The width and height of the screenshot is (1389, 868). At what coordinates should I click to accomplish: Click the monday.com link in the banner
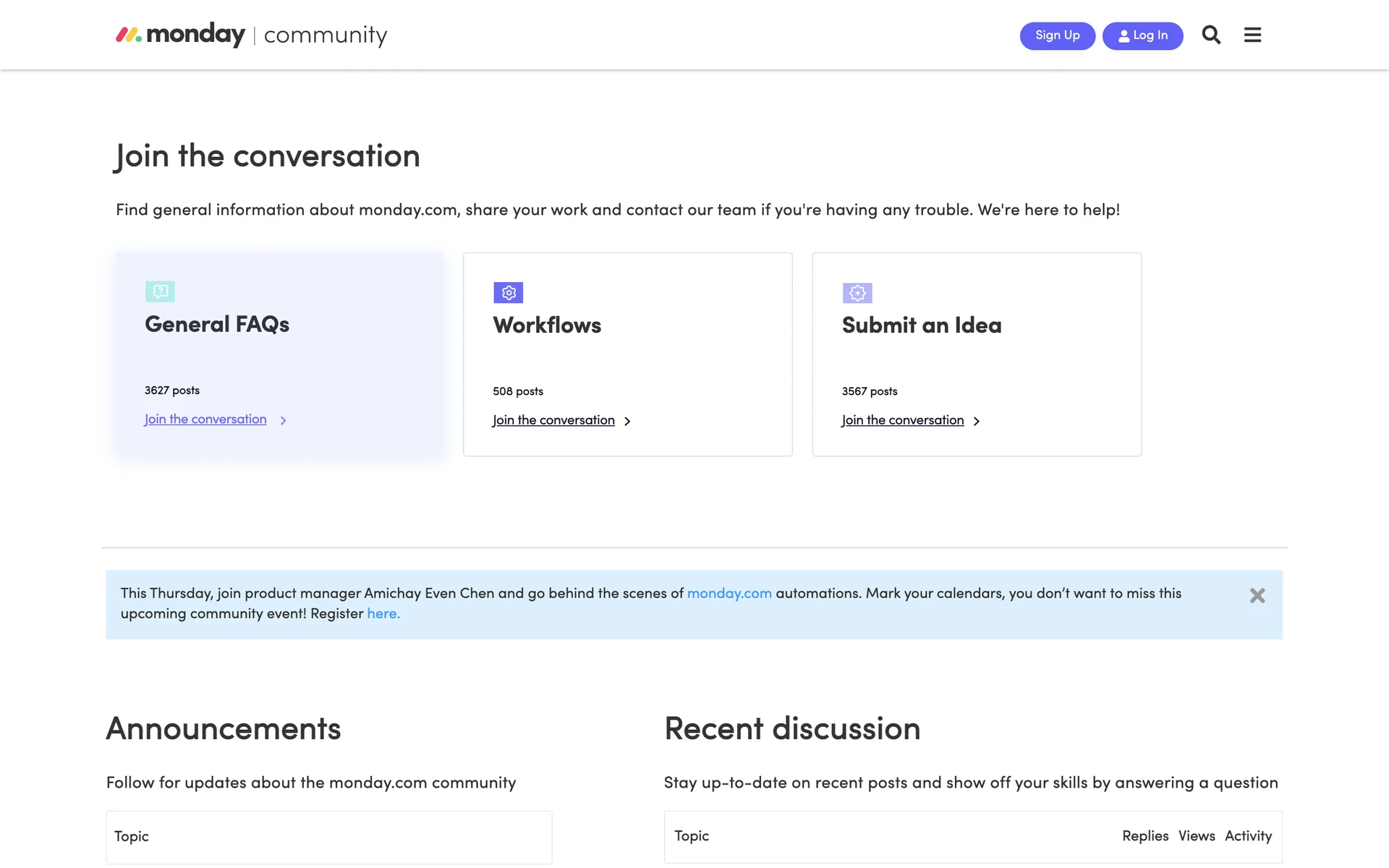729,593
